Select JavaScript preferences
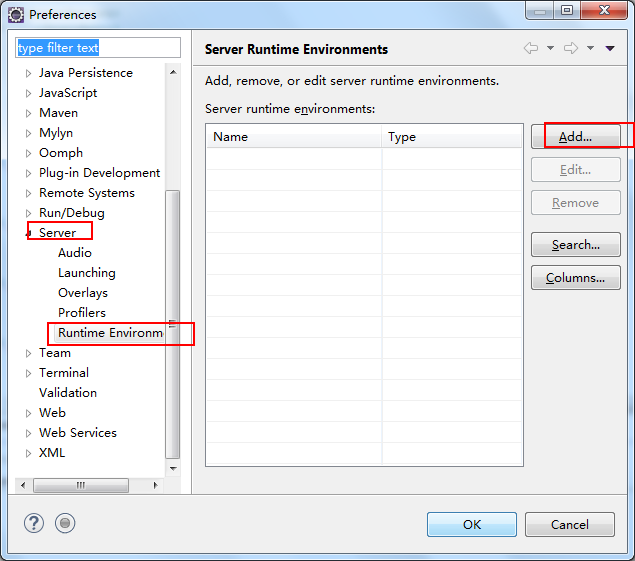Image resolution: width=635 pixels, height=561 pixels. tap(68, 93)
